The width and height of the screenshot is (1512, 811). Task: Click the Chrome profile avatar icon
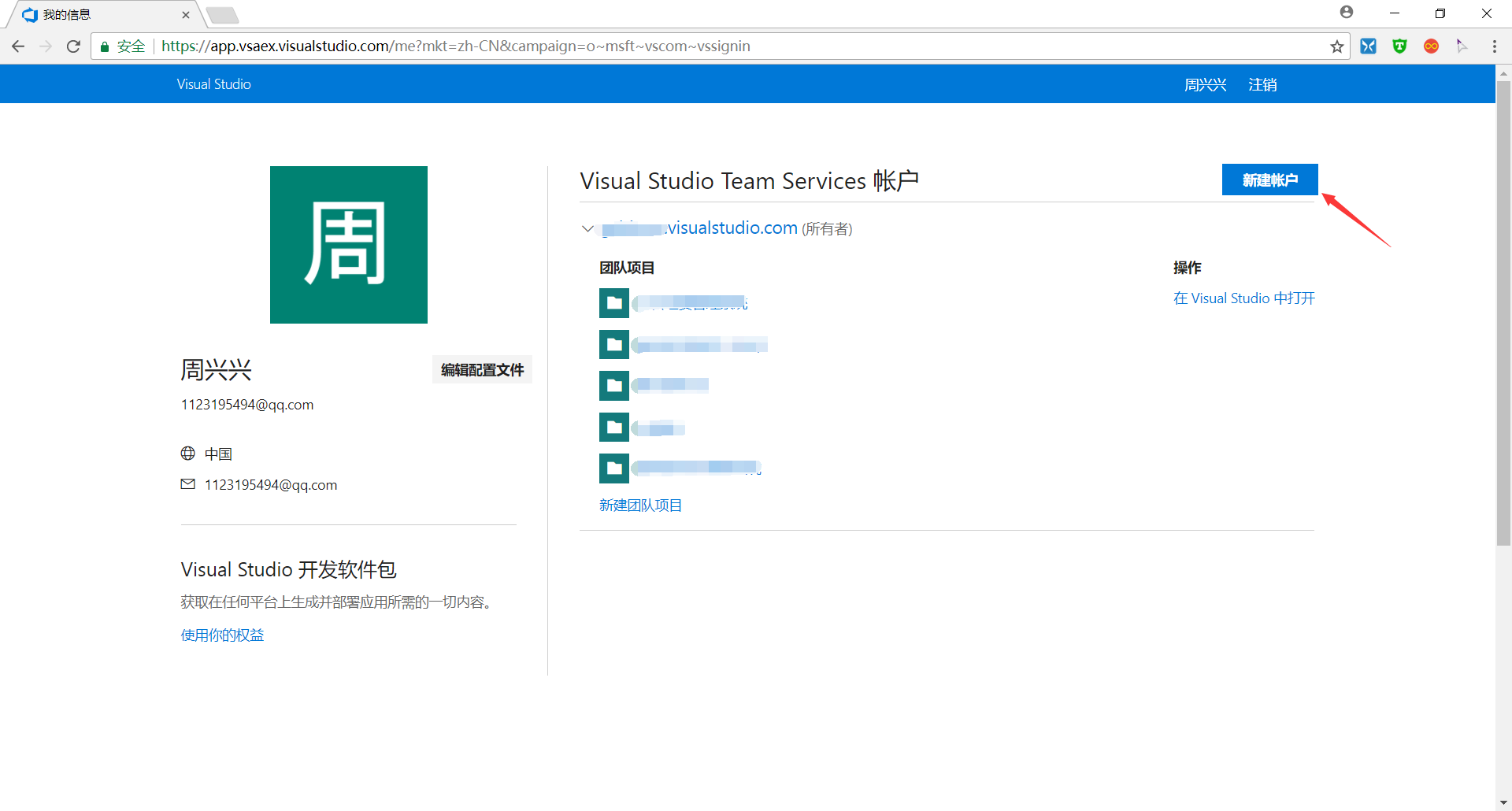1347,13
